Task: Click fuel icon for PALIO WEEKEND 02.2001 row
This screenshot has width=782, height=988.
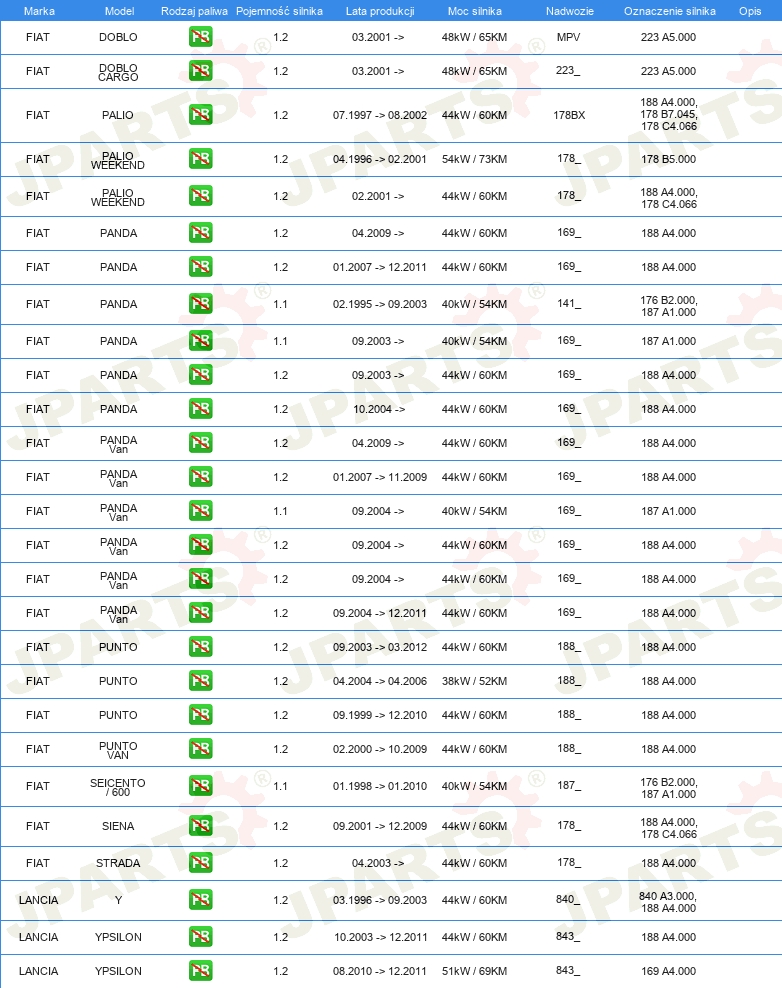Action: (200, 196)
